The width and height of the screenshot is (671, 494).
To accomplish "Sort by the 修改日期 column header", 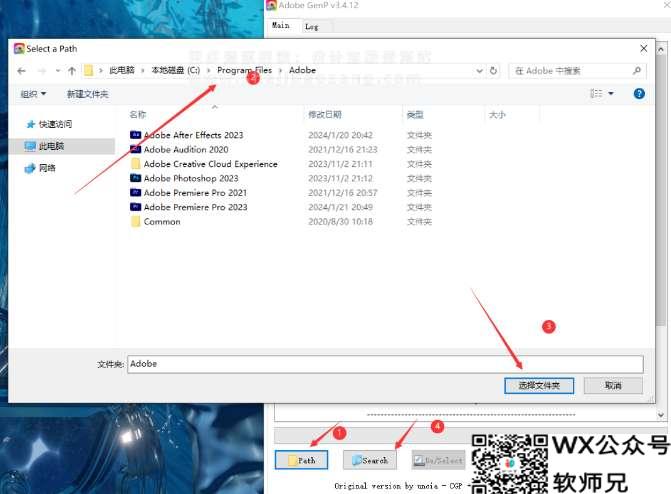I will (325, 114).
